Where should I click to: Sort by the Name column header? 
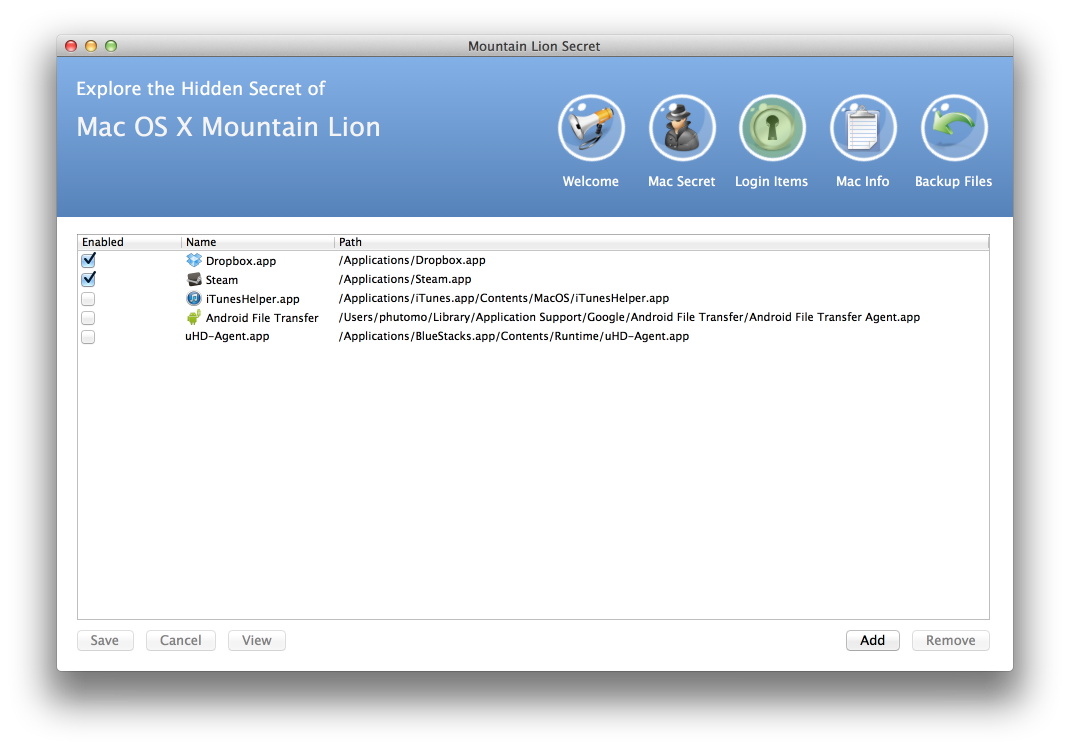point(258,242)
